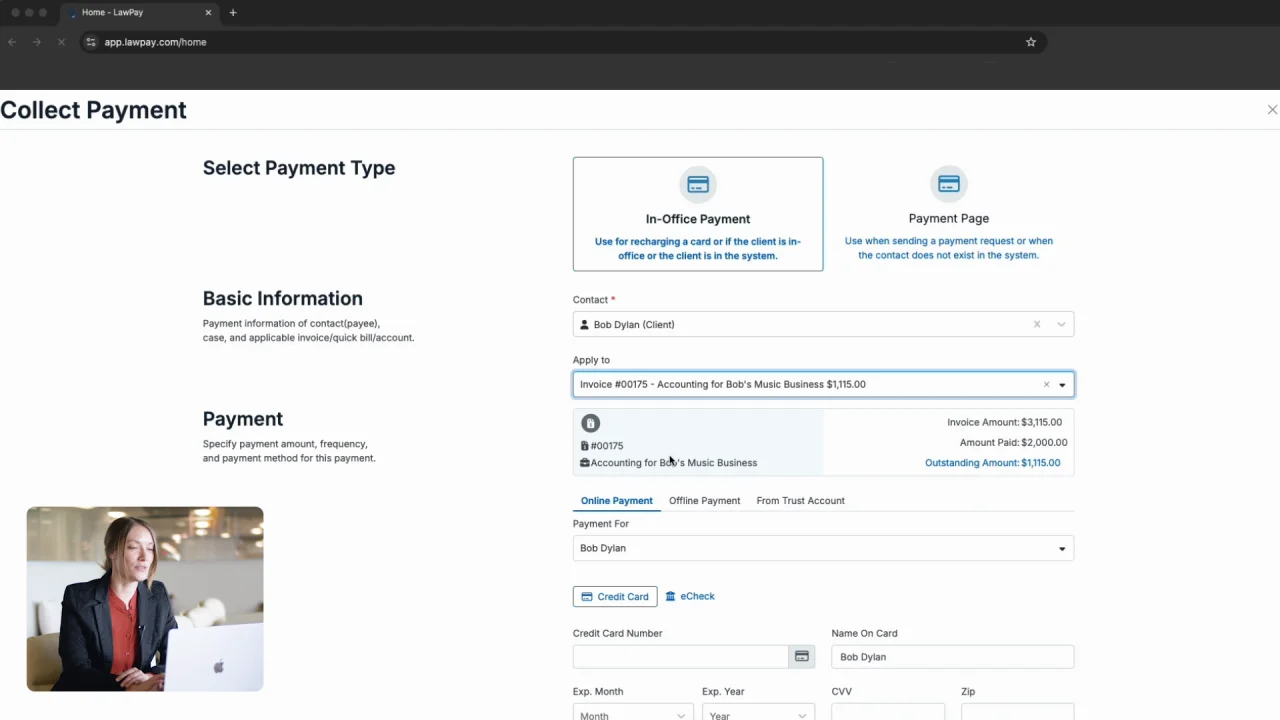Click the Credit Card Number field
The width and height of the screenshot is (1280, 720).
pos(680,657)
